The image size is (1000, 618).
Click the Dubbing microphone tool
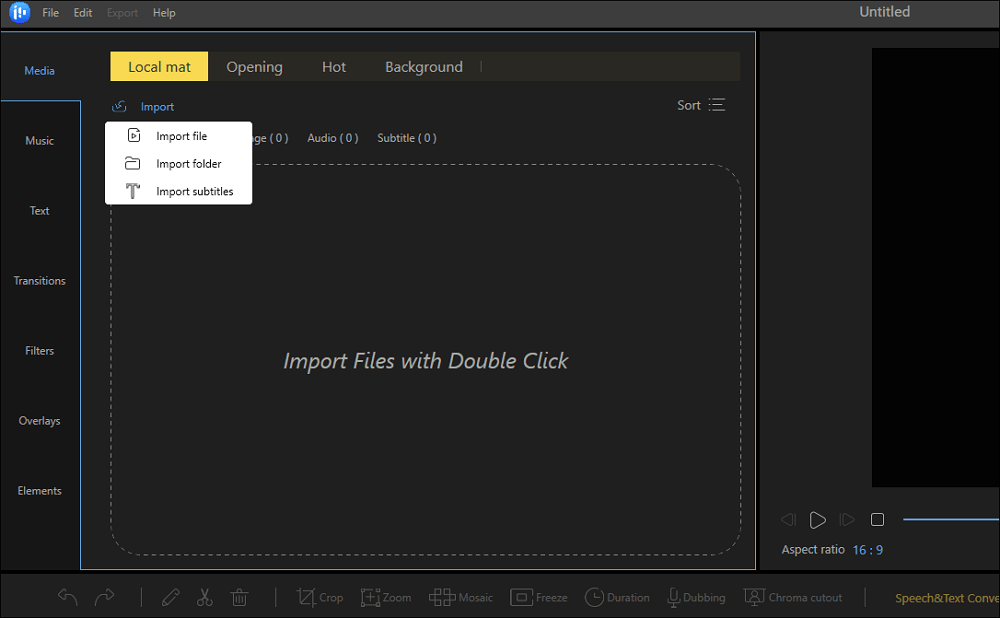pos(696,597)
